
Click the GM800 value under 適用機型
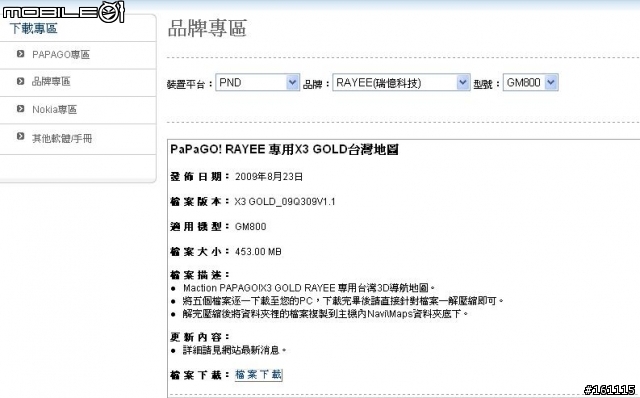[x=251, y=227]
